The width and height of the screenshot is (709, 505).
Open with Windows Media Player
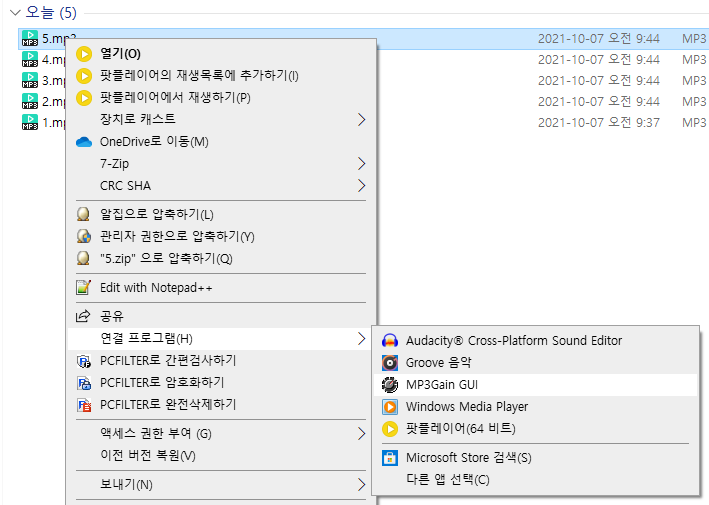point(536,407)
